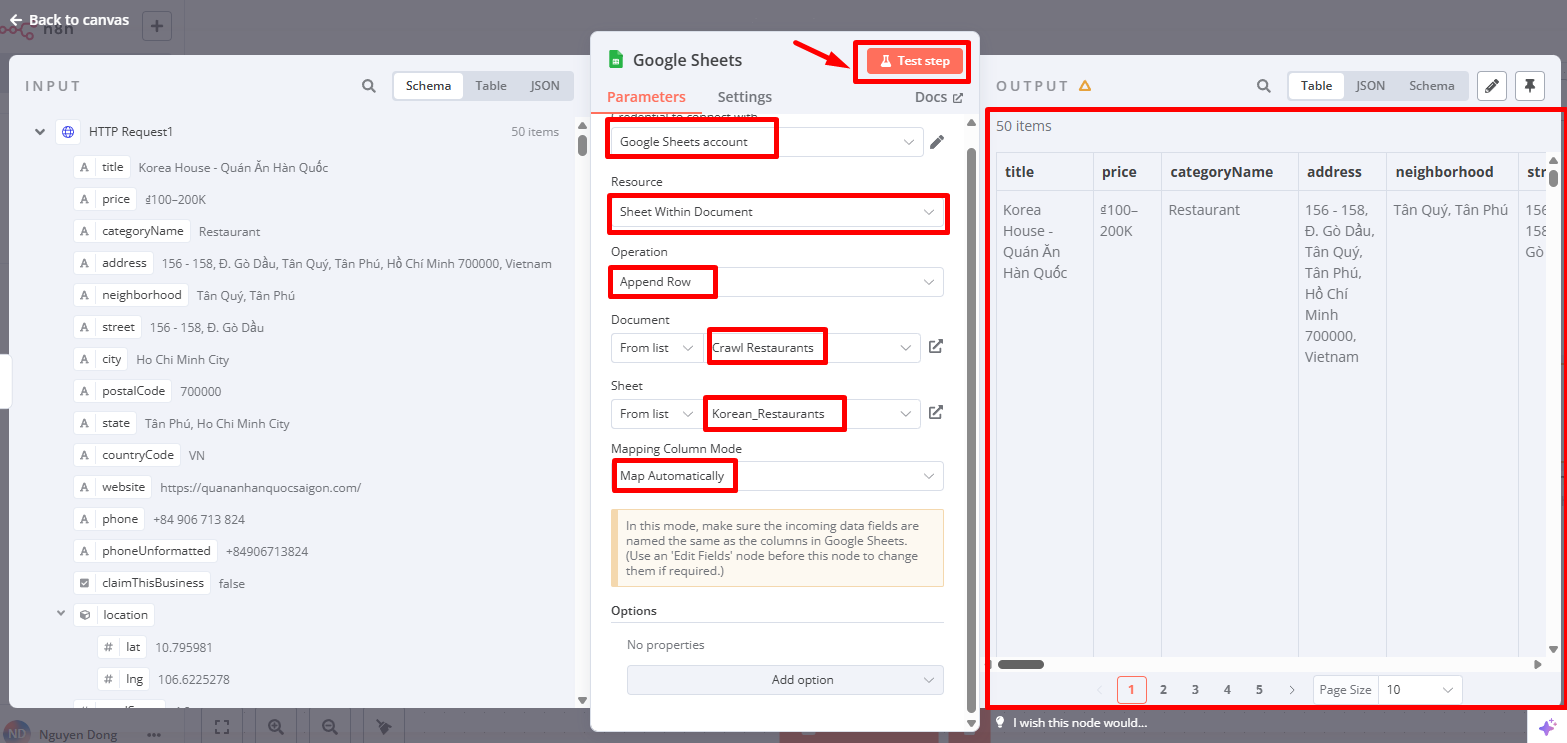Click the AI sparkle assistant icon

1547,727
